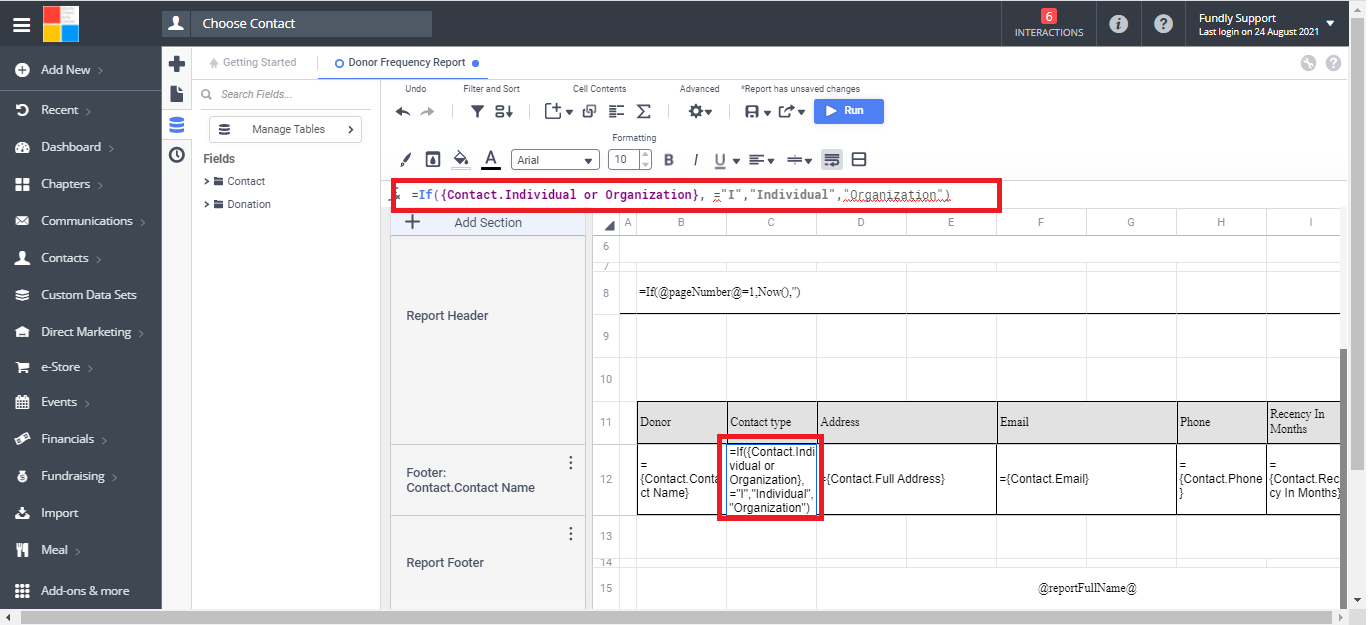Screen dimensions: 1368x625
Task: Click gray help icon beside wrench
Action: coord(1333,63)
